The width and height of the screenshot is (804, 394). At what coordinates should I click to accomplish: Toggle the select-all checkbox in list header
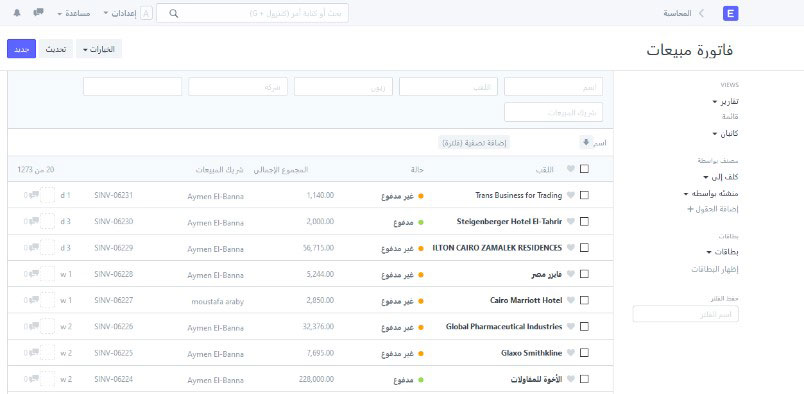(585, 169)
